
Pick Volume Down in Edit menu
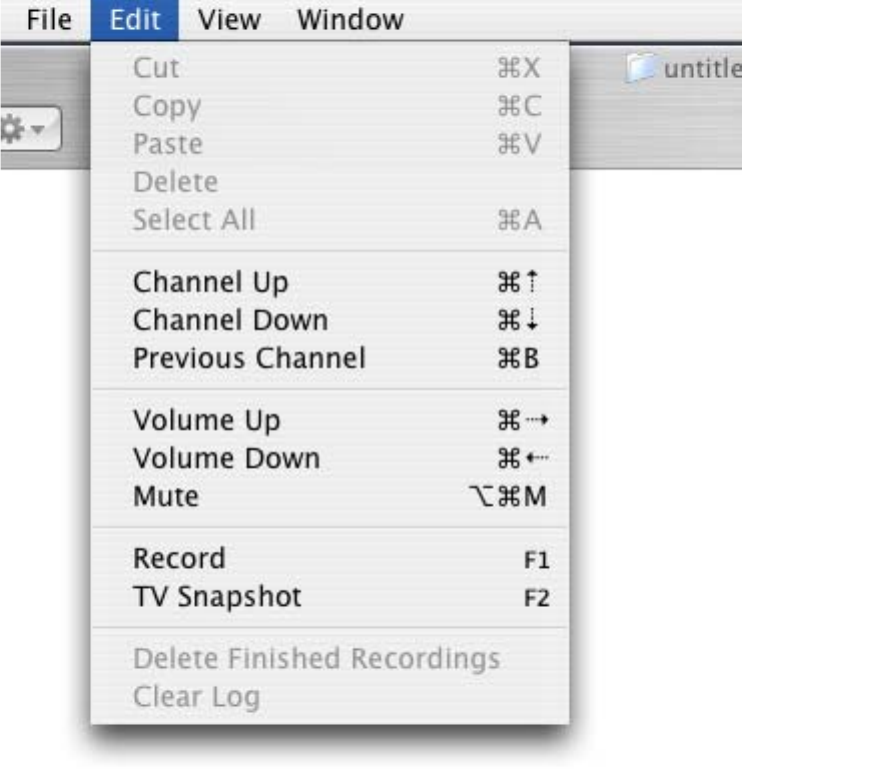[226, 459]
